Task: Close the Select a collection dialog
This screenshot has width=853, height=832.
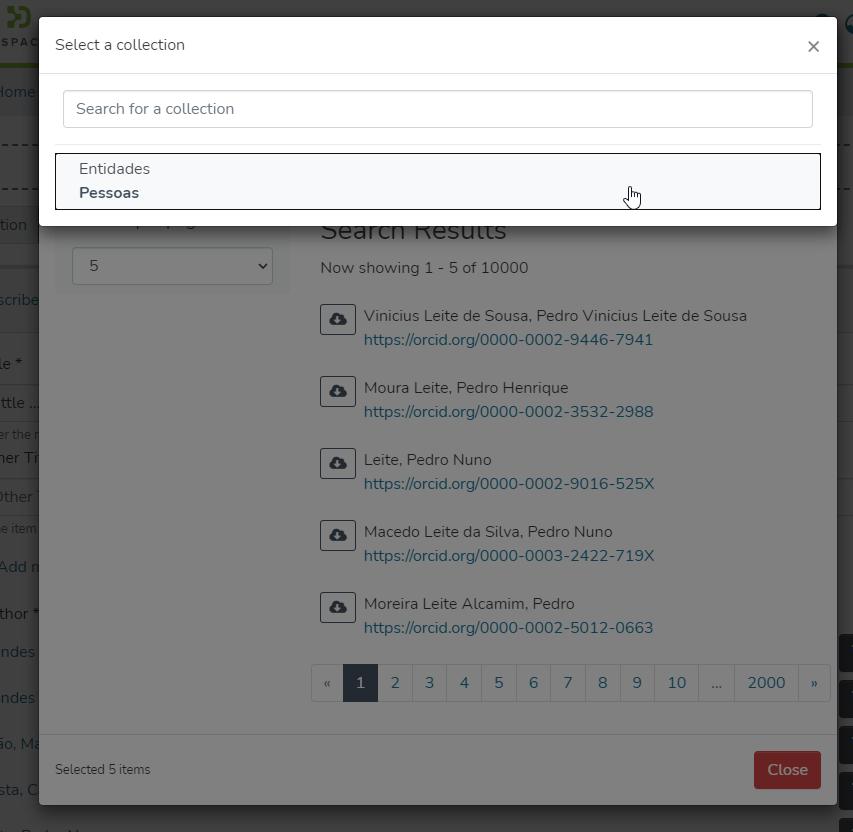Action: pyautogui.click(x=813, y=47)
